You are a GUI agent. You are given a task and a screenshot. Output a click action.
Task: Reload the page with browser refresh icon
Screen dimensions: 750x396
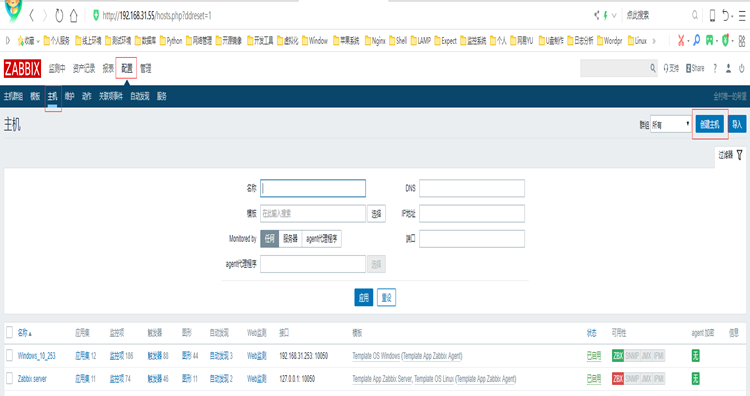tap(59, 16)
